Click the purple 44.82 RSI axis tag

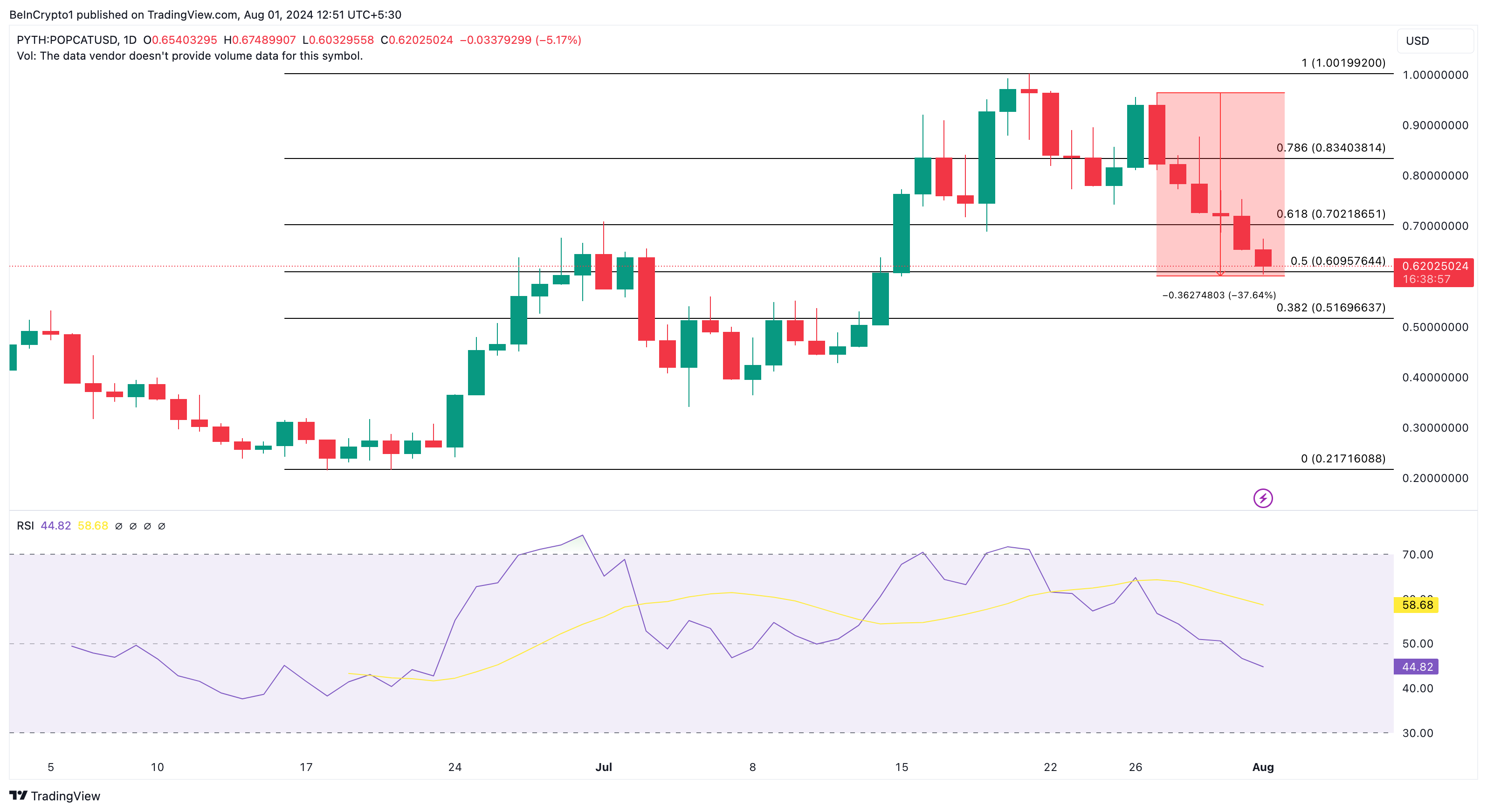coord(1417,667)
